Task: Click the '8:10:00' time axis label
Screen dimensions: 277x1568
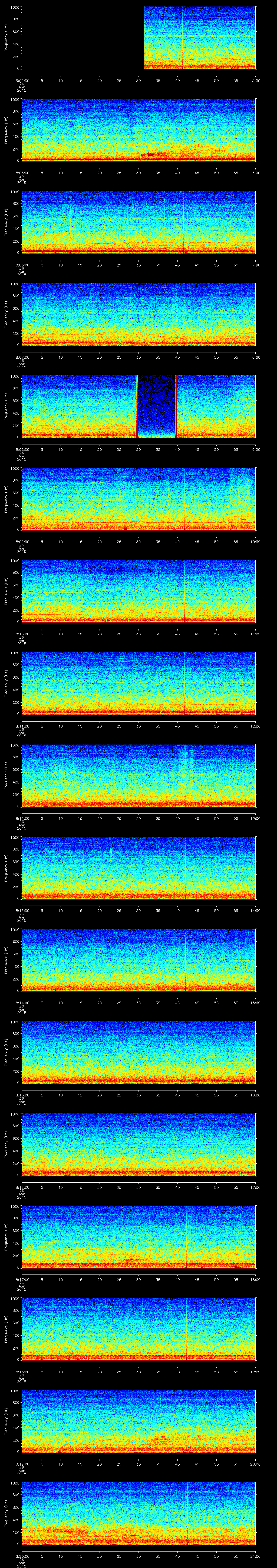Action: pos(22,634)
